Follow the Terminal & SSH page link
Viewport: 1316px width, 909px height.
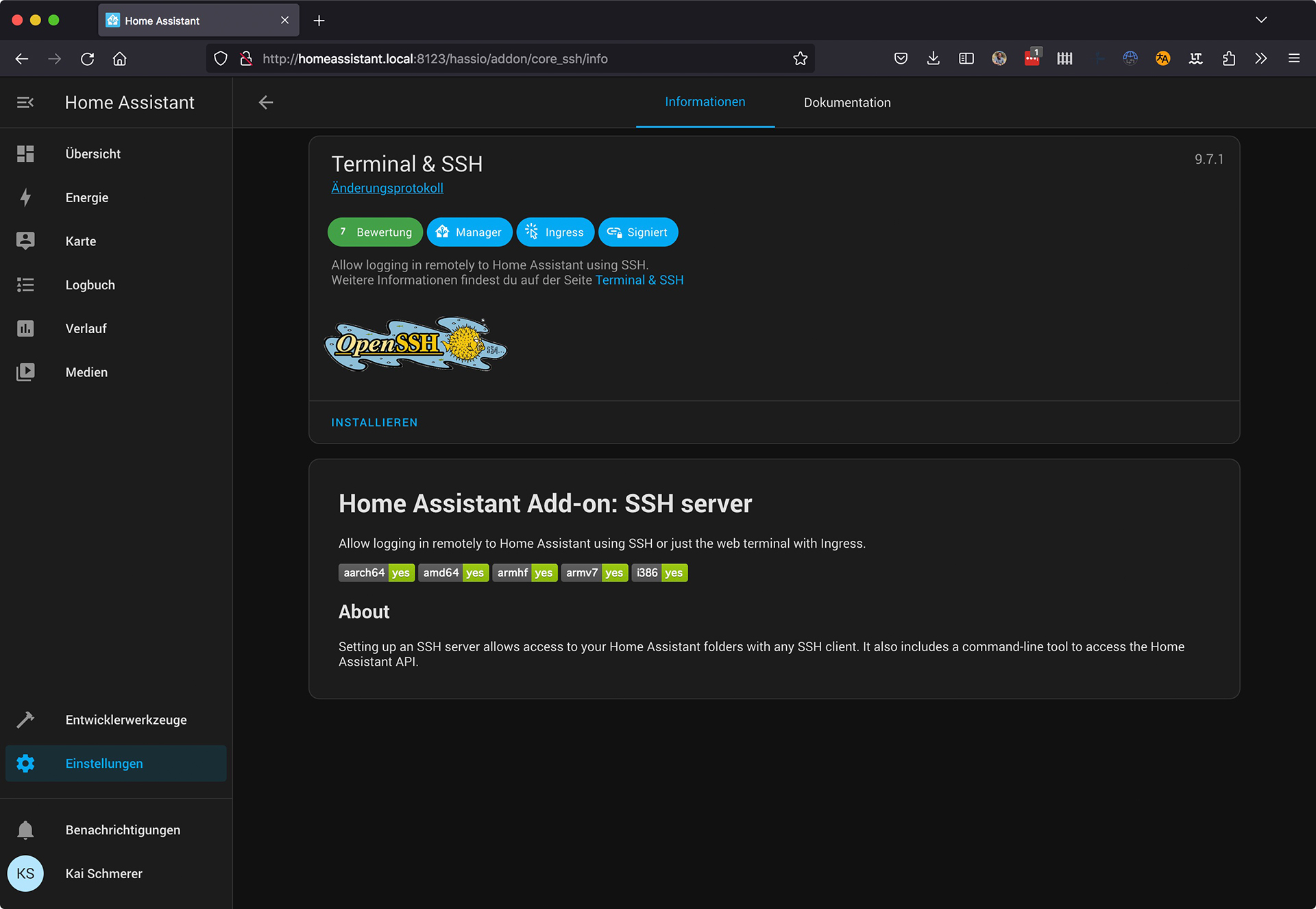coord(639,280)
